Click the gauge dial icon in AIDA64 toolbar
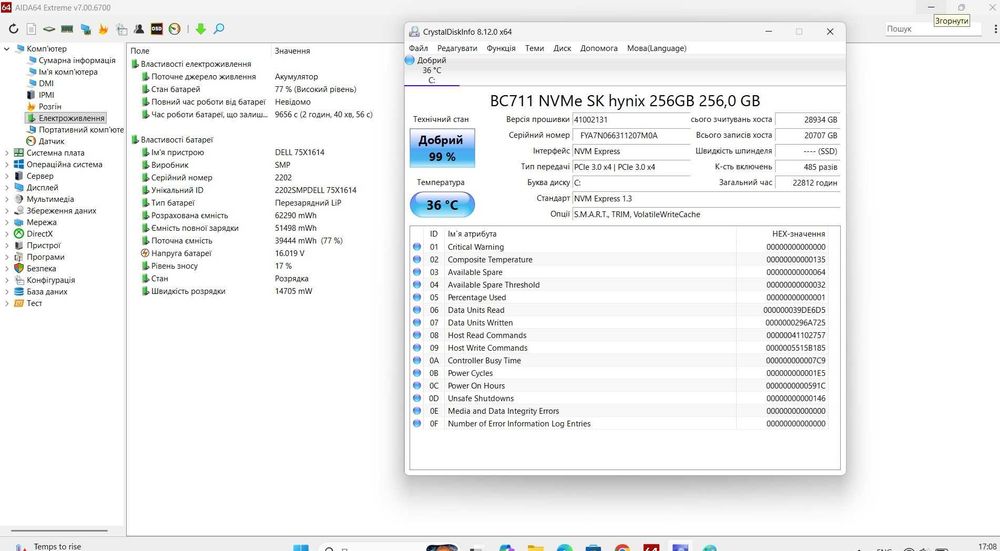 pyautogui.click(x=174, y=29)
